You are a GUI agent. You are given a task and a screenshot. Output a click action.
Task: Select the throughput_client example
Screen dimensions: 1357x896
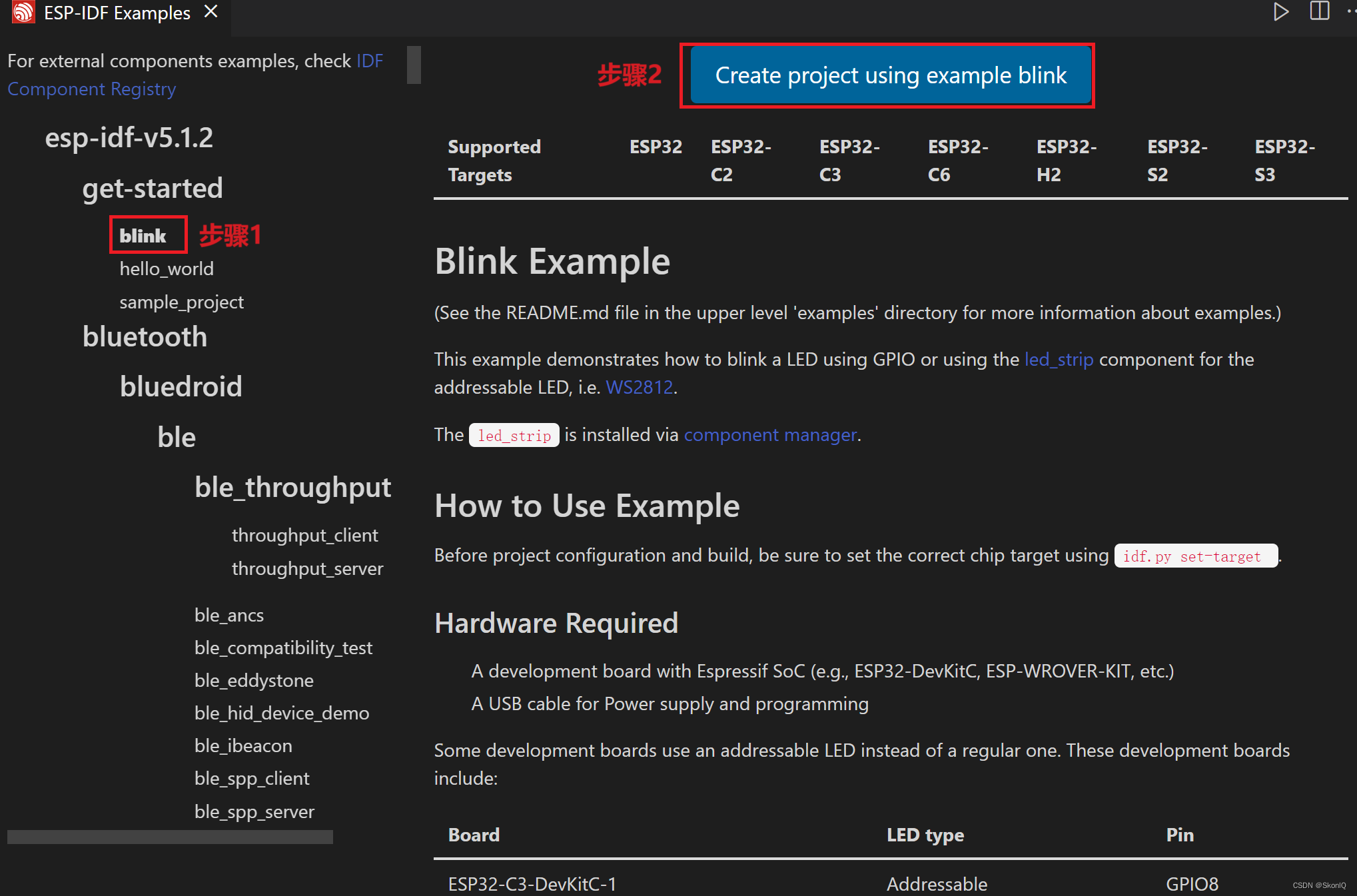pos(304,534)
